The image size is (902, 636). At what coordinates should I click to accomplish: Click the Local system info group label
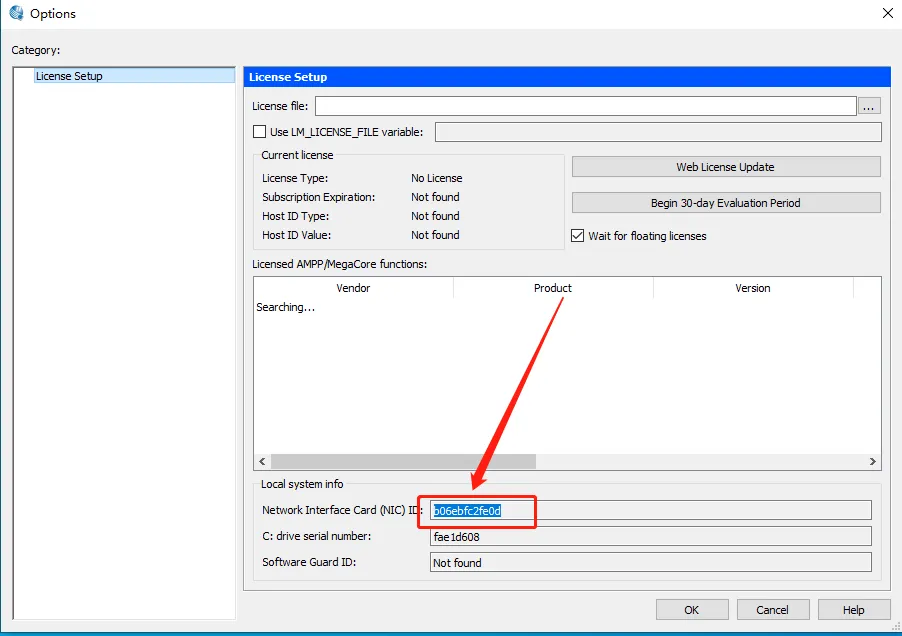coord(302,484)
